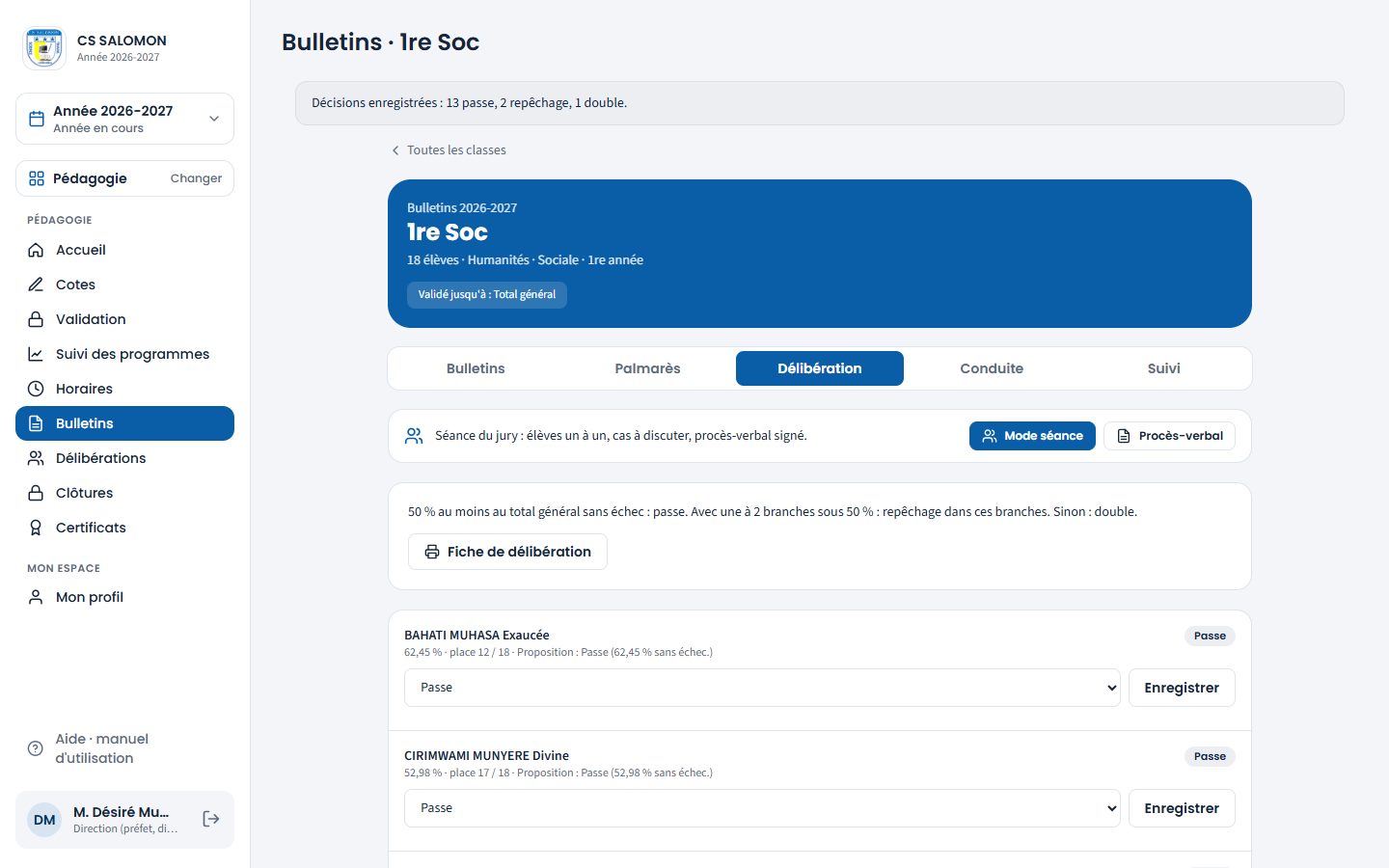1389x868 pixels.
Task: Click the DM user avatar
Action: tap(44, 820)
